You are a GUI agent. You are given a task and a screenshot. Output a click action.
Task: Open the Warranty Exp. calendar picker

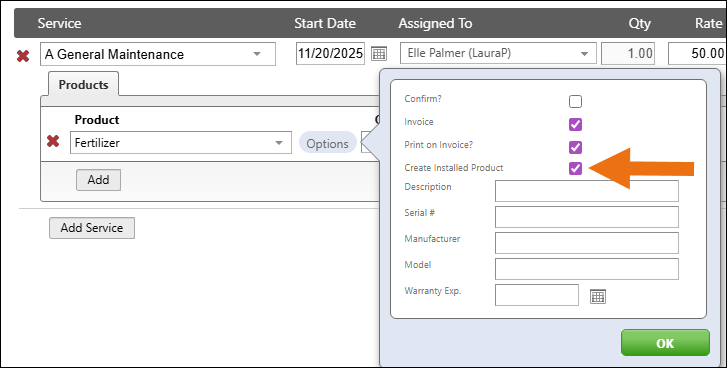point(598,296)
